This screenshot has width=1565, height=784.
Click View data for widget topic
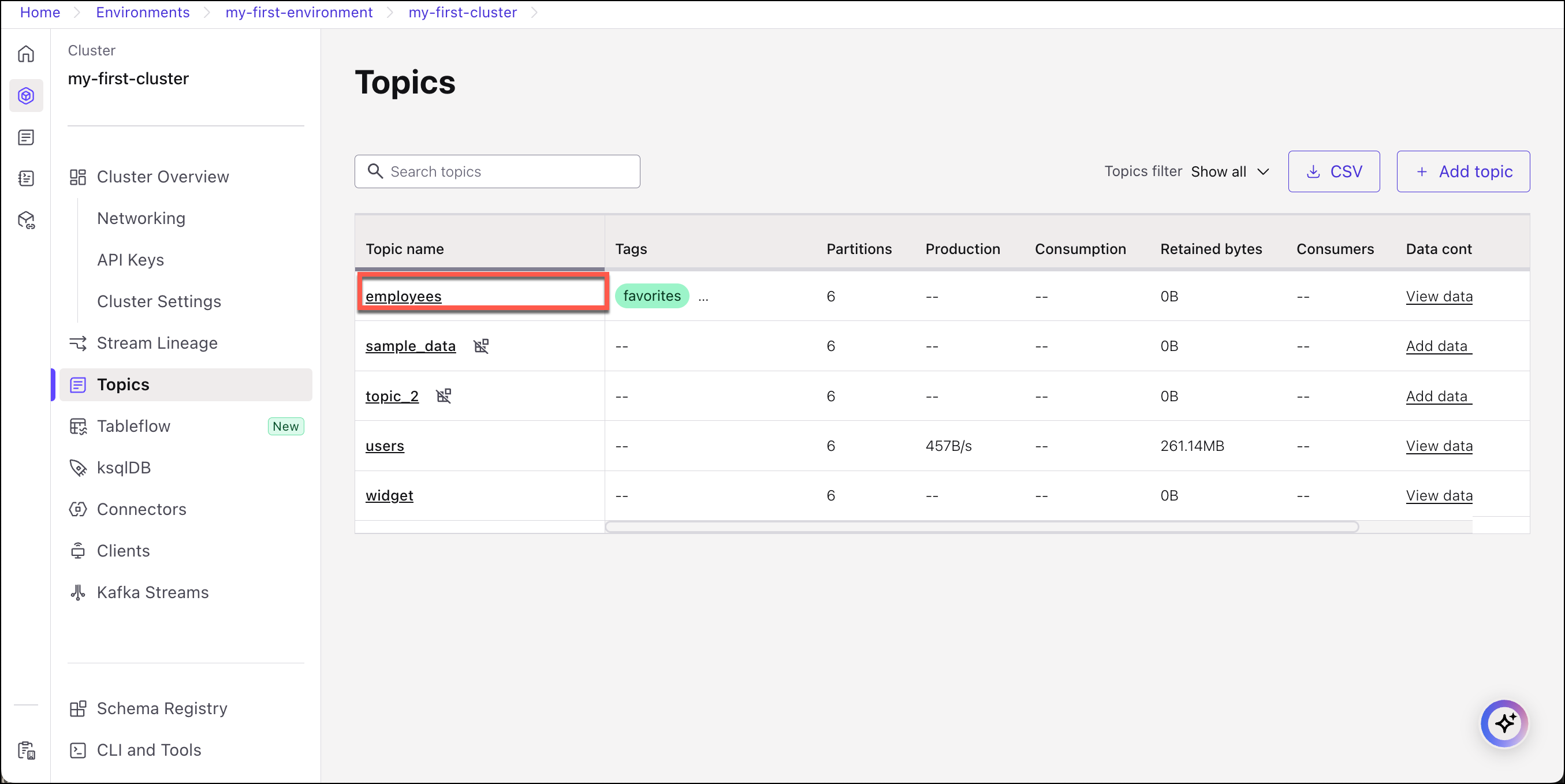point(1439,495)
